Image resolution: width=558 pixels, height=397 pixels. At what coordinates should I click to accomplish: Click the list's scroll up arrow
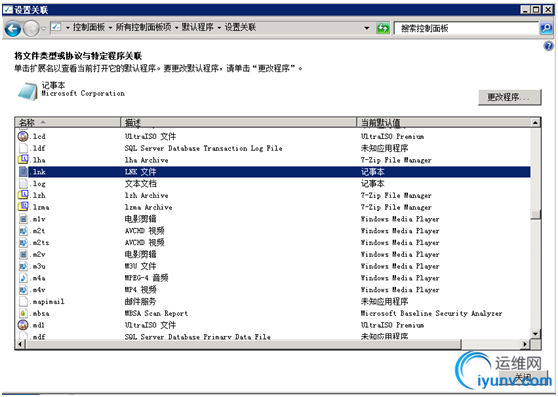(x=535, y=123)
